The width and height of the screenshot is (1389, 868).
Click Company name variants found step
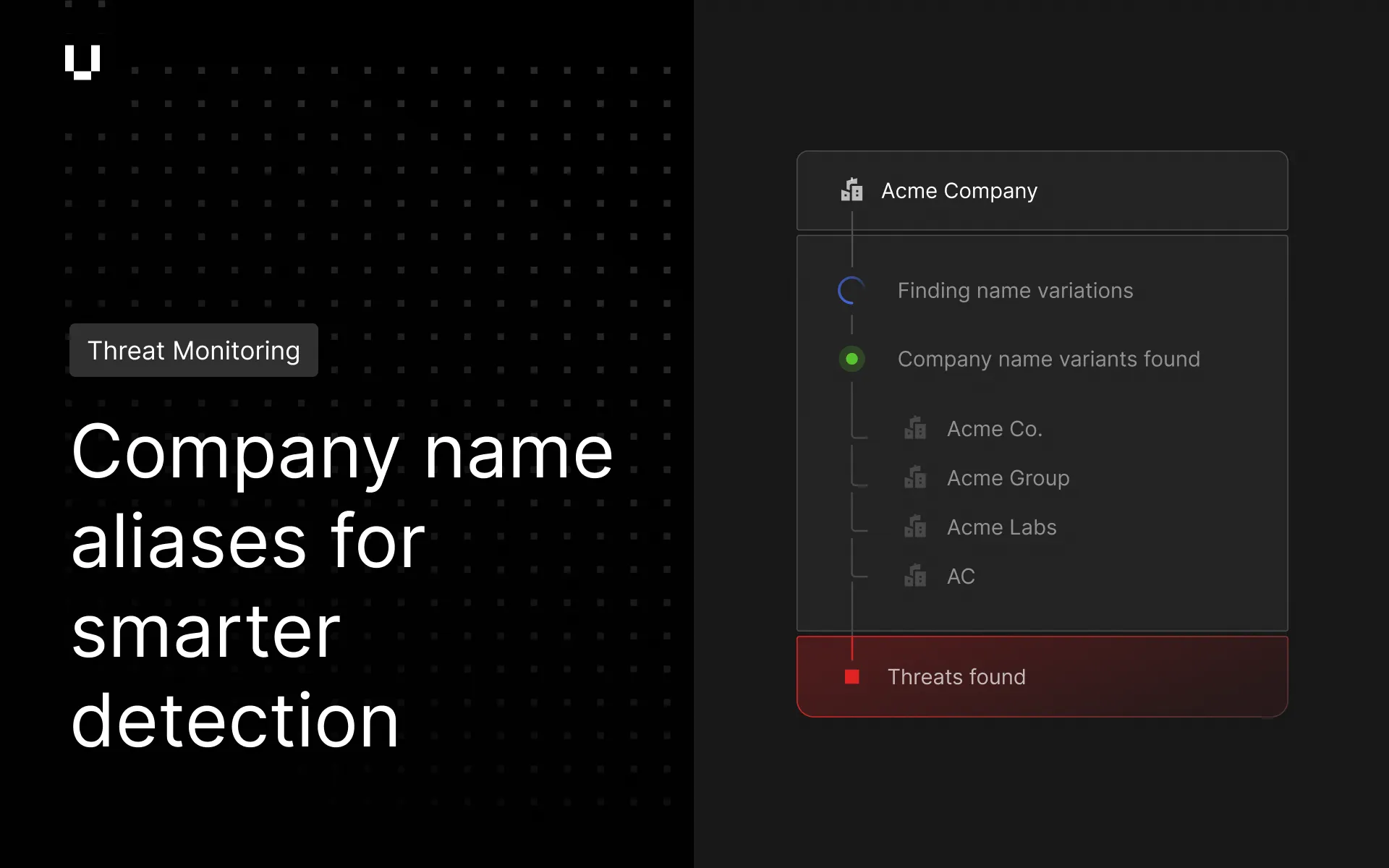click(x=1048, y=359)
